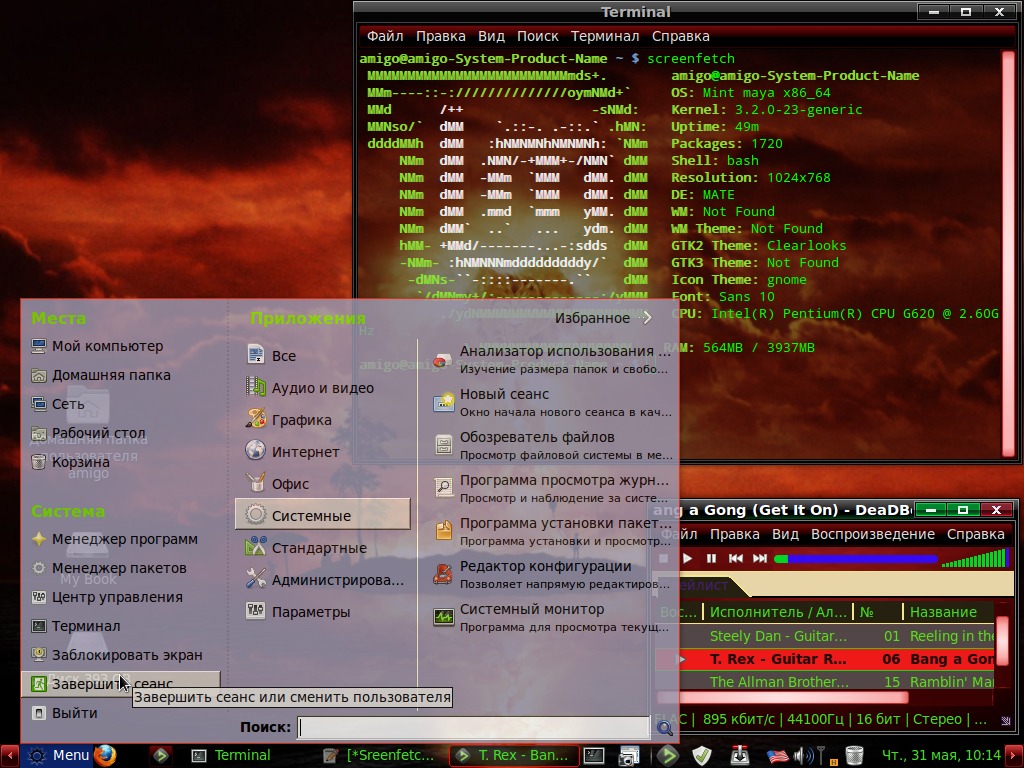The width and height of the screenshot is (1024, 768).
Task: Click the Поиск input field
Action: [473, 727]
